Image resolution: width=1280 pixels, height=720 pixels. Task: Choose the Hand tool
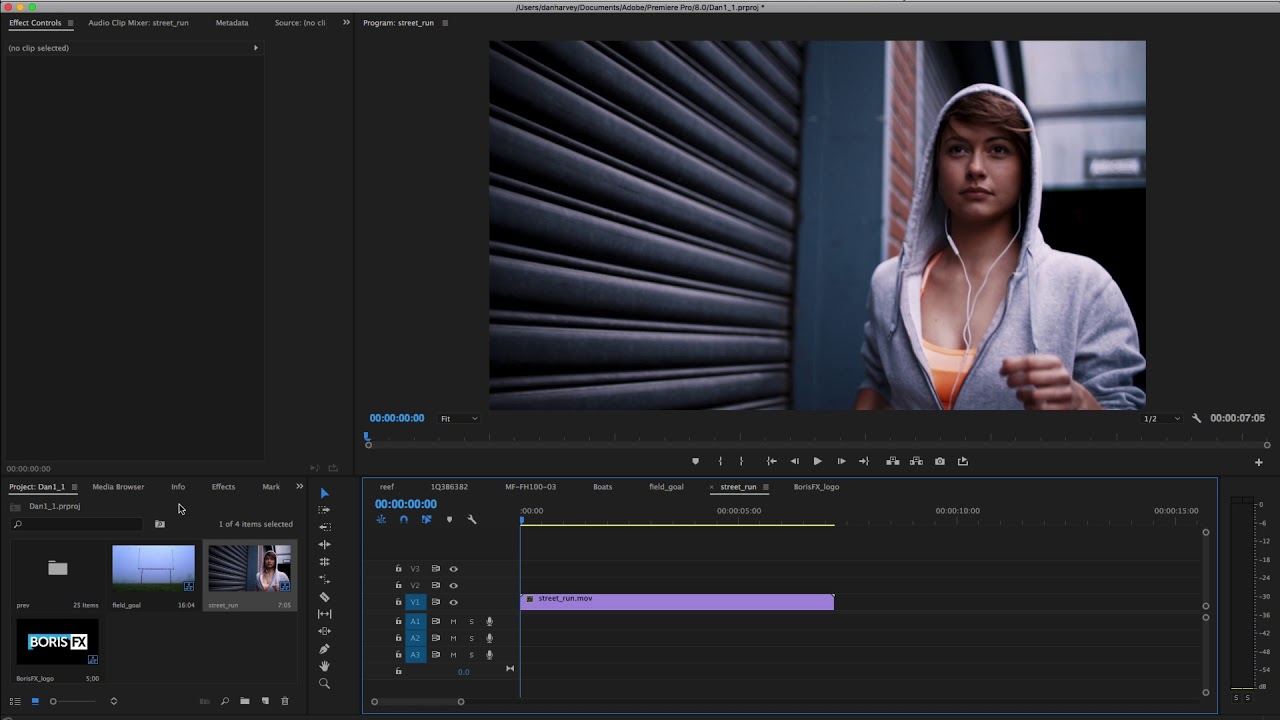click(324, 666)
